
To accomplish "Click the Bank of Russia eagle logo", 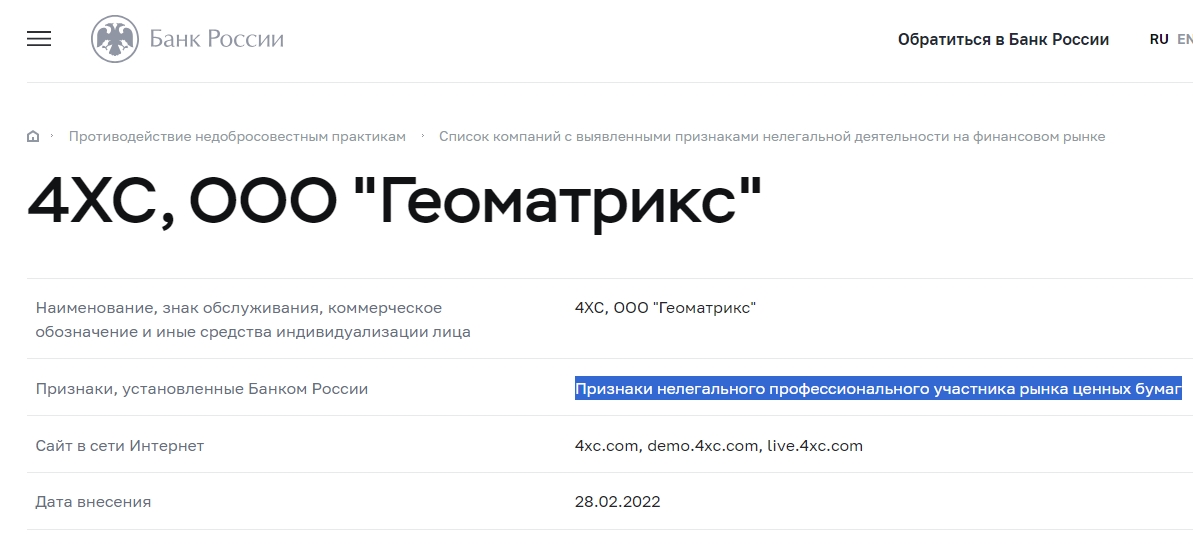I will pos(115,39).
